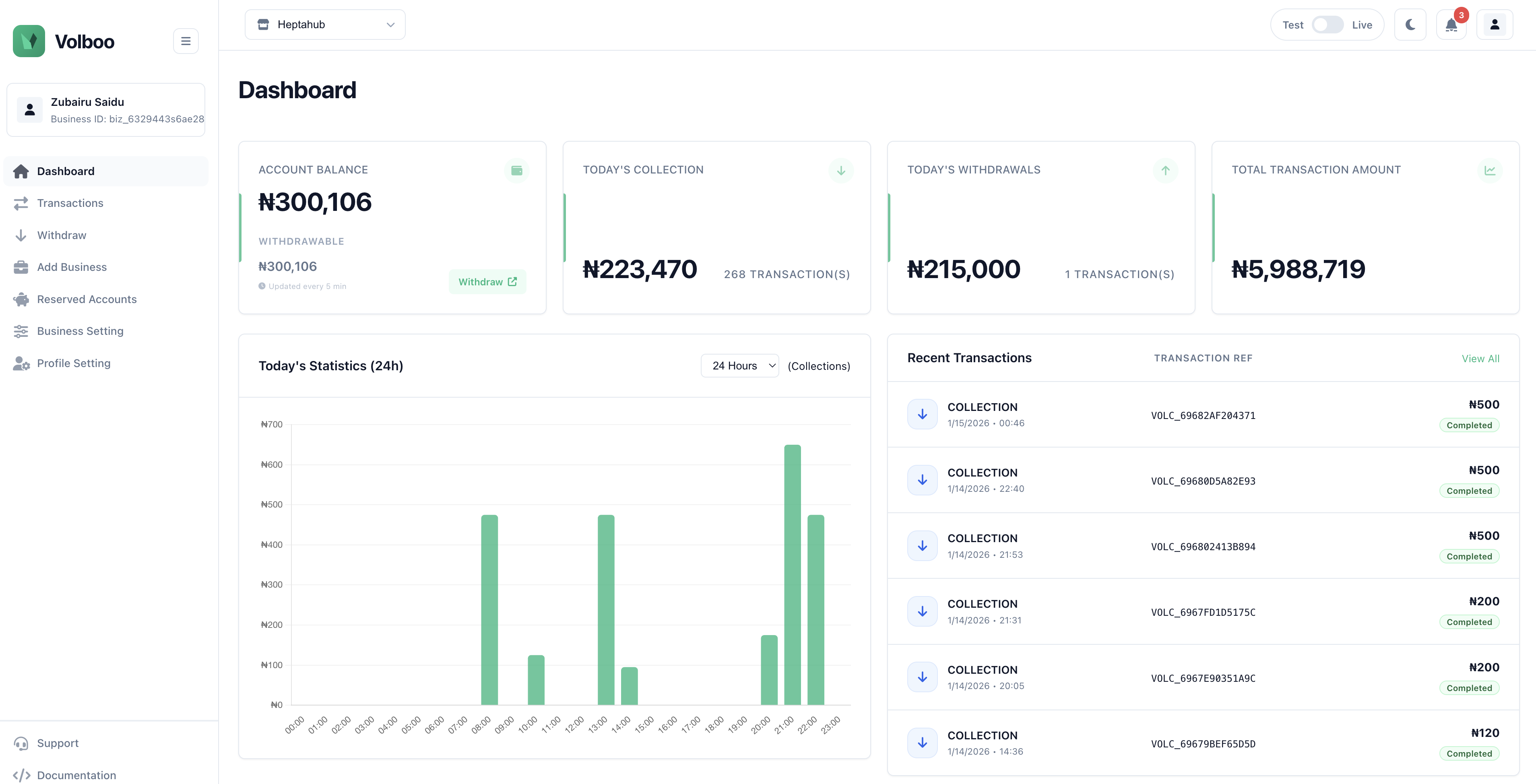Click the account balance wallet icon card header
This screenshot has width=1536, height=784.
point(517,171)
